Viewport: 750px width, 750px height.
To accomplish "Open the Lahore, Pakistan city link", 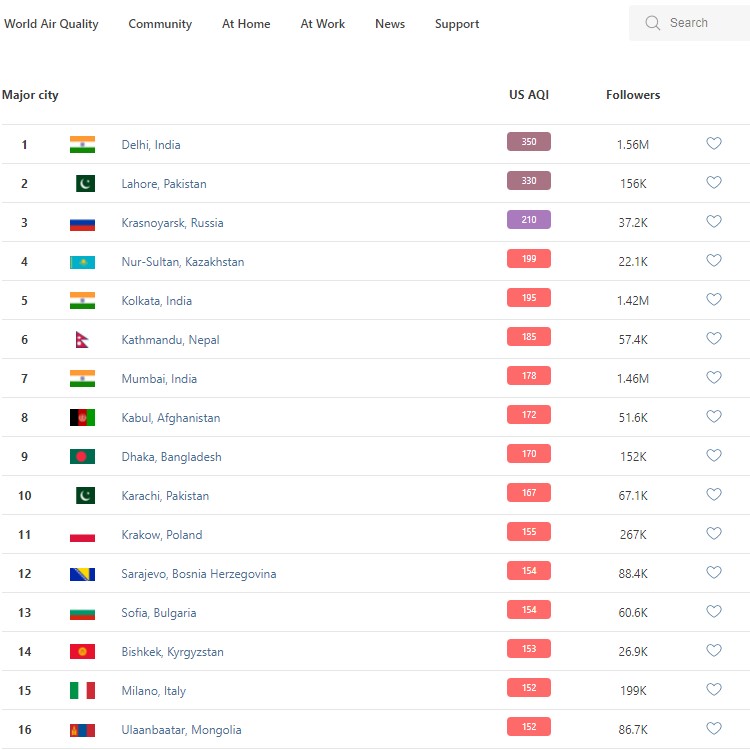I will coord(164,184).
